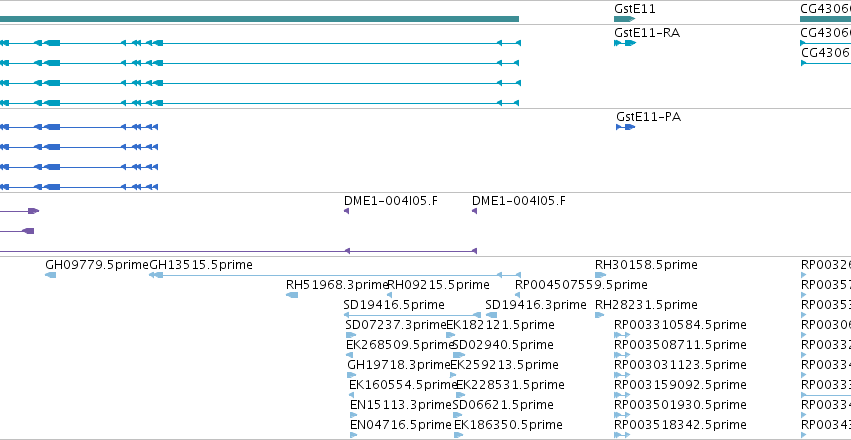Click the RP003518342.5prime label
851x440 pixels.
click(x=681, y=425)
